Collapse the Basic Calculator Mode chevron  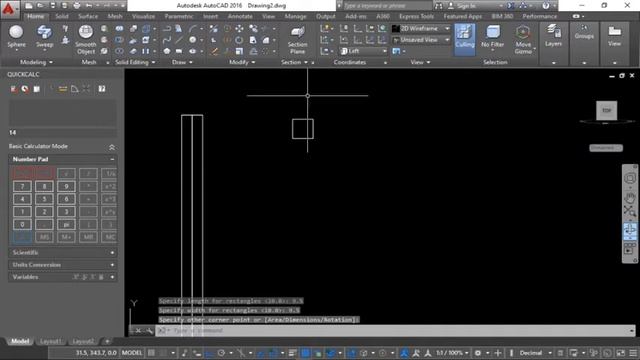[112, 147]
